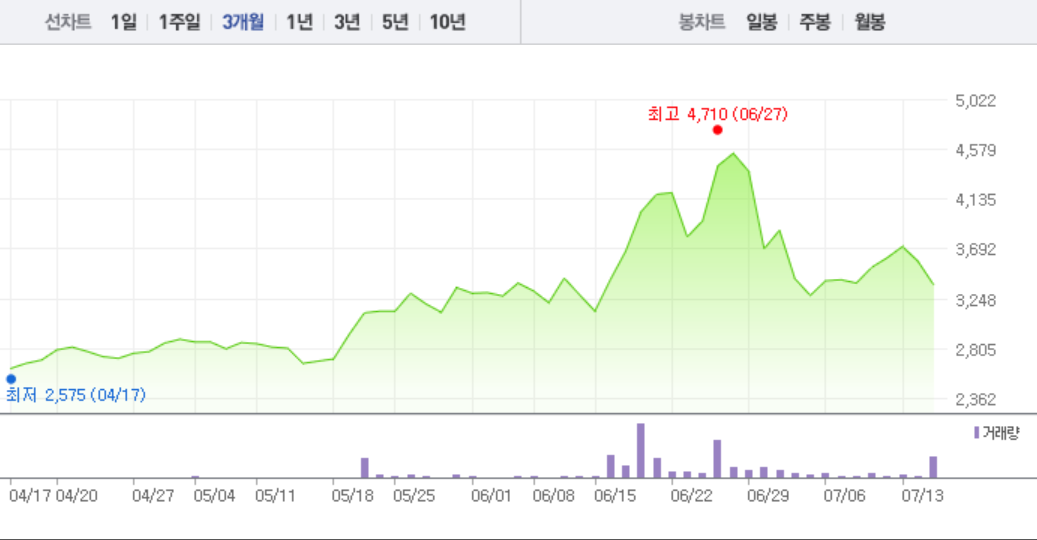Show the 1년 line chart
This screenshot has height=540, width=1037.
299,22
